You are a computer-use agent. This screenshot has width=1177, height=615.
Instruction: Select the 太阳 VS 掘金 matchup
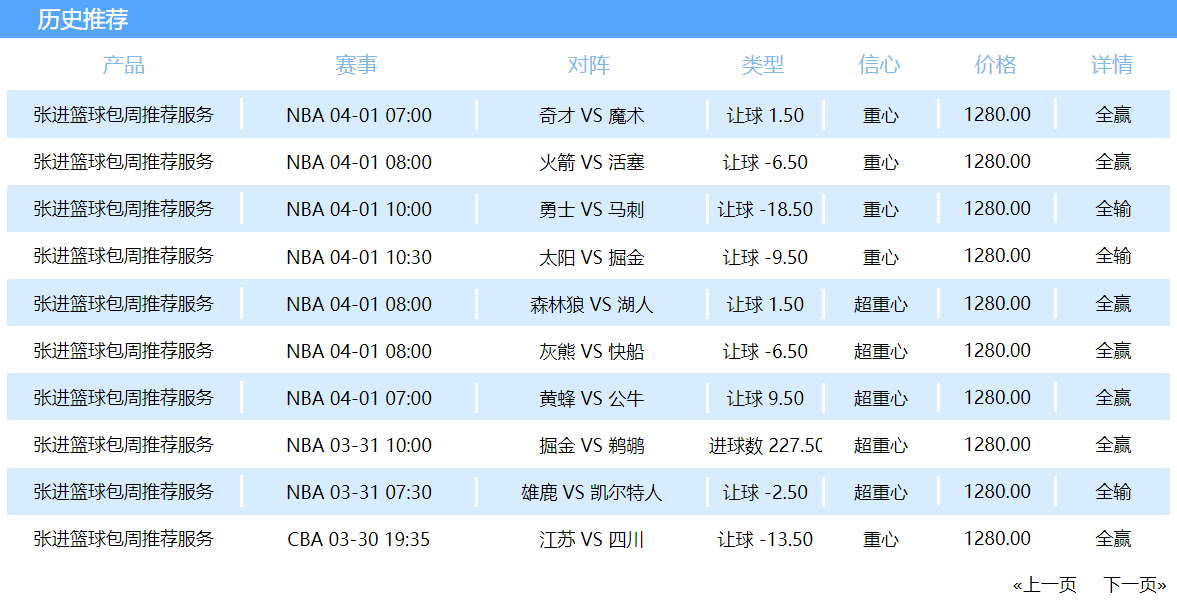591,257
